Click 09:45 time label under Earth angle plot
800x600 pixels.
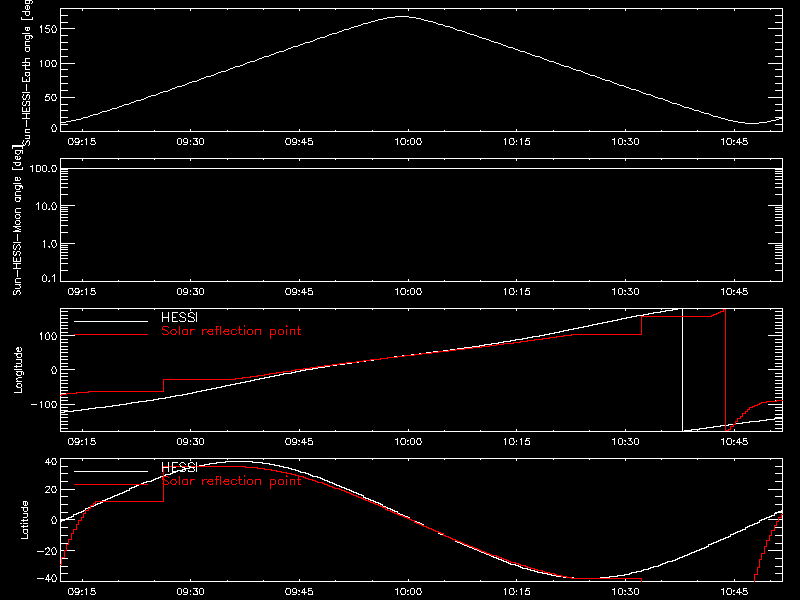(299, 141)
